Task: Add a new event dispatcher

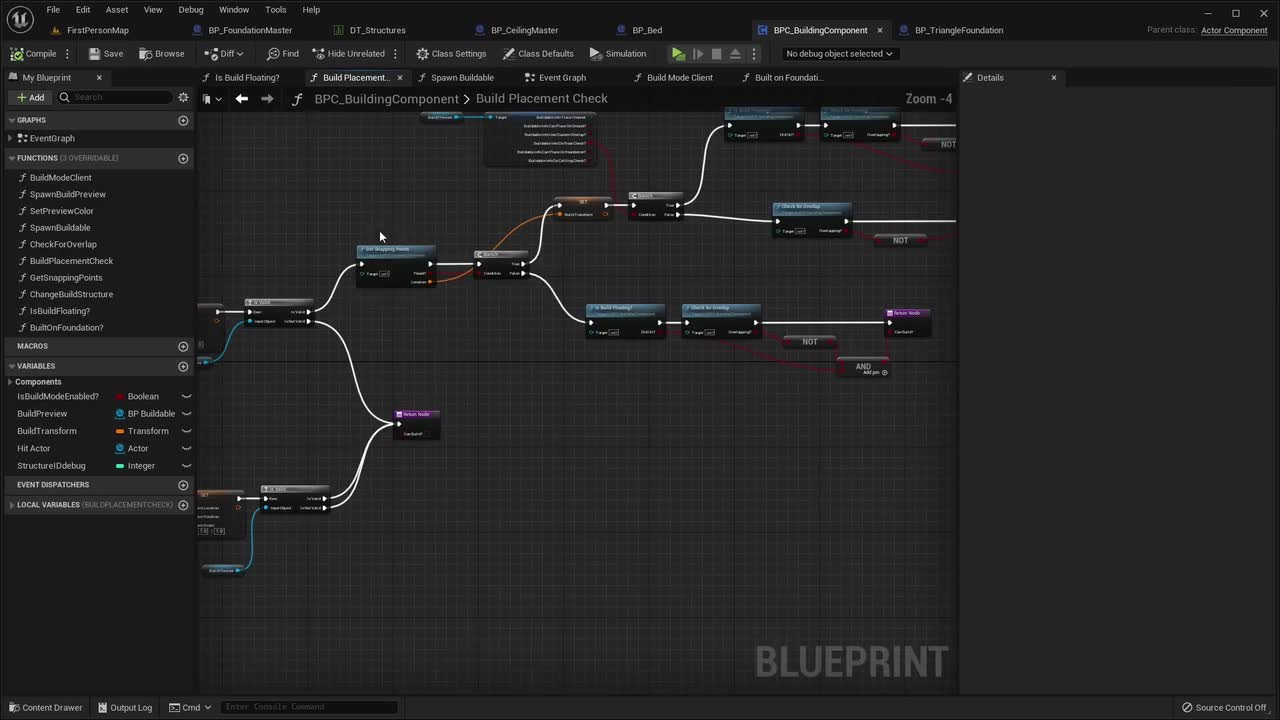Action: click(183, 485)
